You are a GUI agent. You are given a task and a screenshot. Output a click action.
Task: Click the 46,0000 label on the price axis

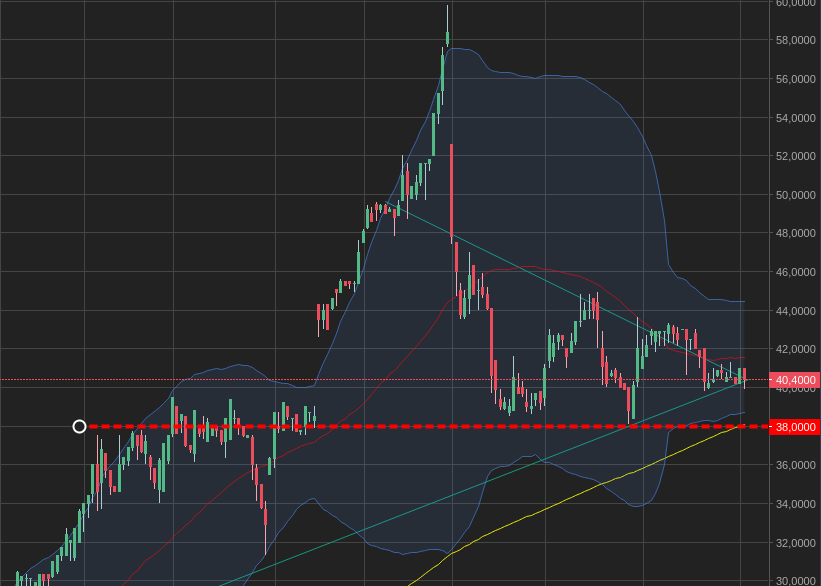796,272
